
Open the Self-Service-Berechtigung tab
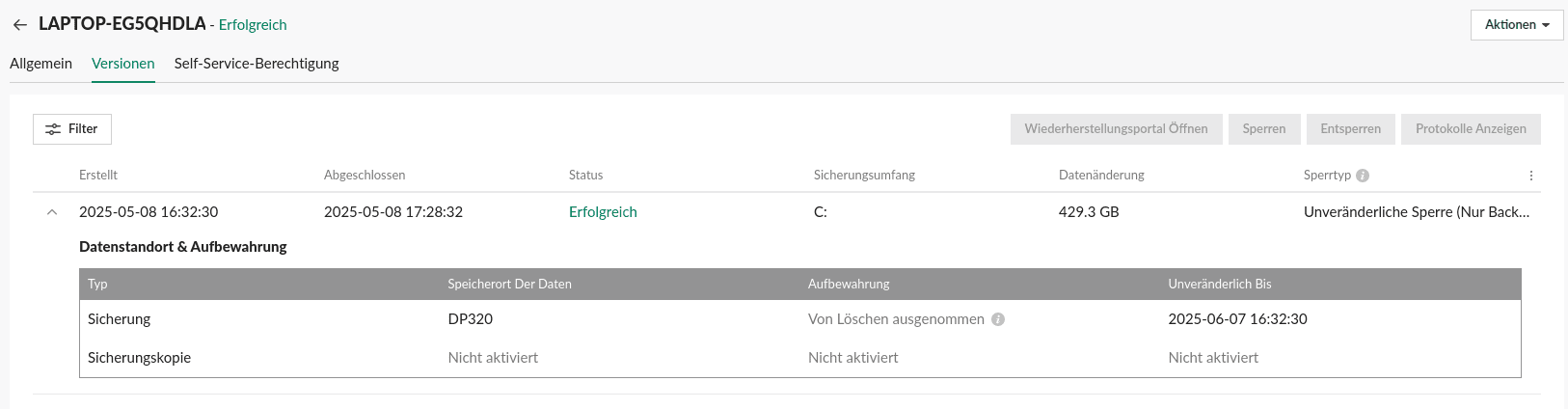257,64
